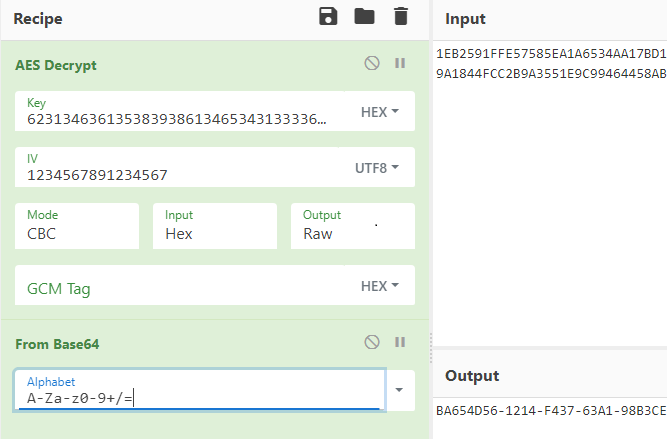Save the current recipe
The image size is (667, 439).
coord(328,16)
